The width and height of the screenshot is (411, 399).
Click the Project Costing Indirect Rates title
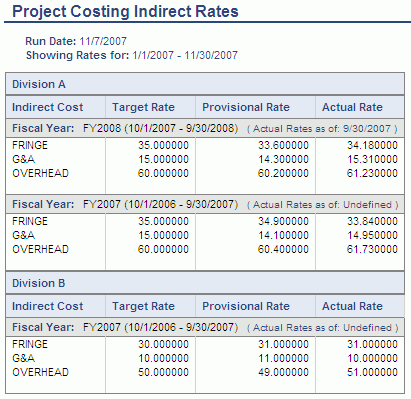coord(125,11)
